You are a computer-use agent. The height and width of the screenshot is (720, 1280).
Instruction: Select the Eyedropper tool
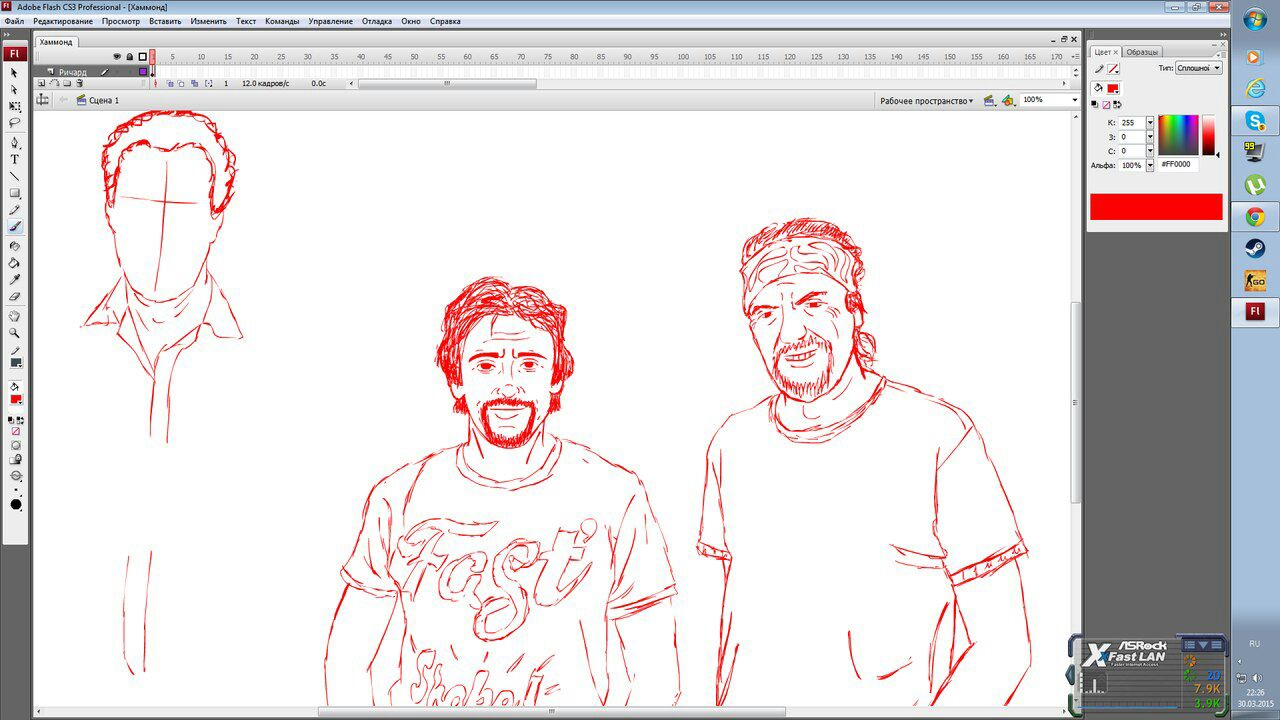[15, 280]
